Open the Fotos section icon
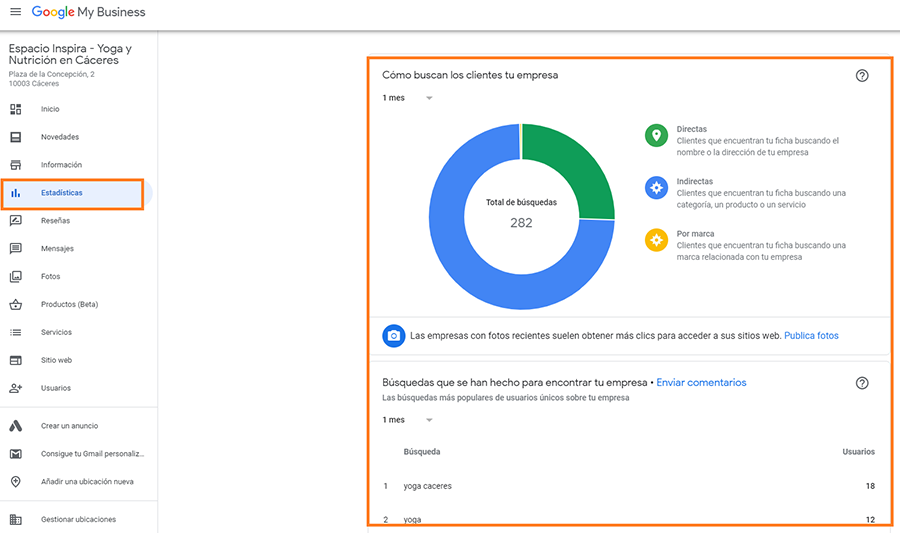The image size is (900, 533). [16, 277]
